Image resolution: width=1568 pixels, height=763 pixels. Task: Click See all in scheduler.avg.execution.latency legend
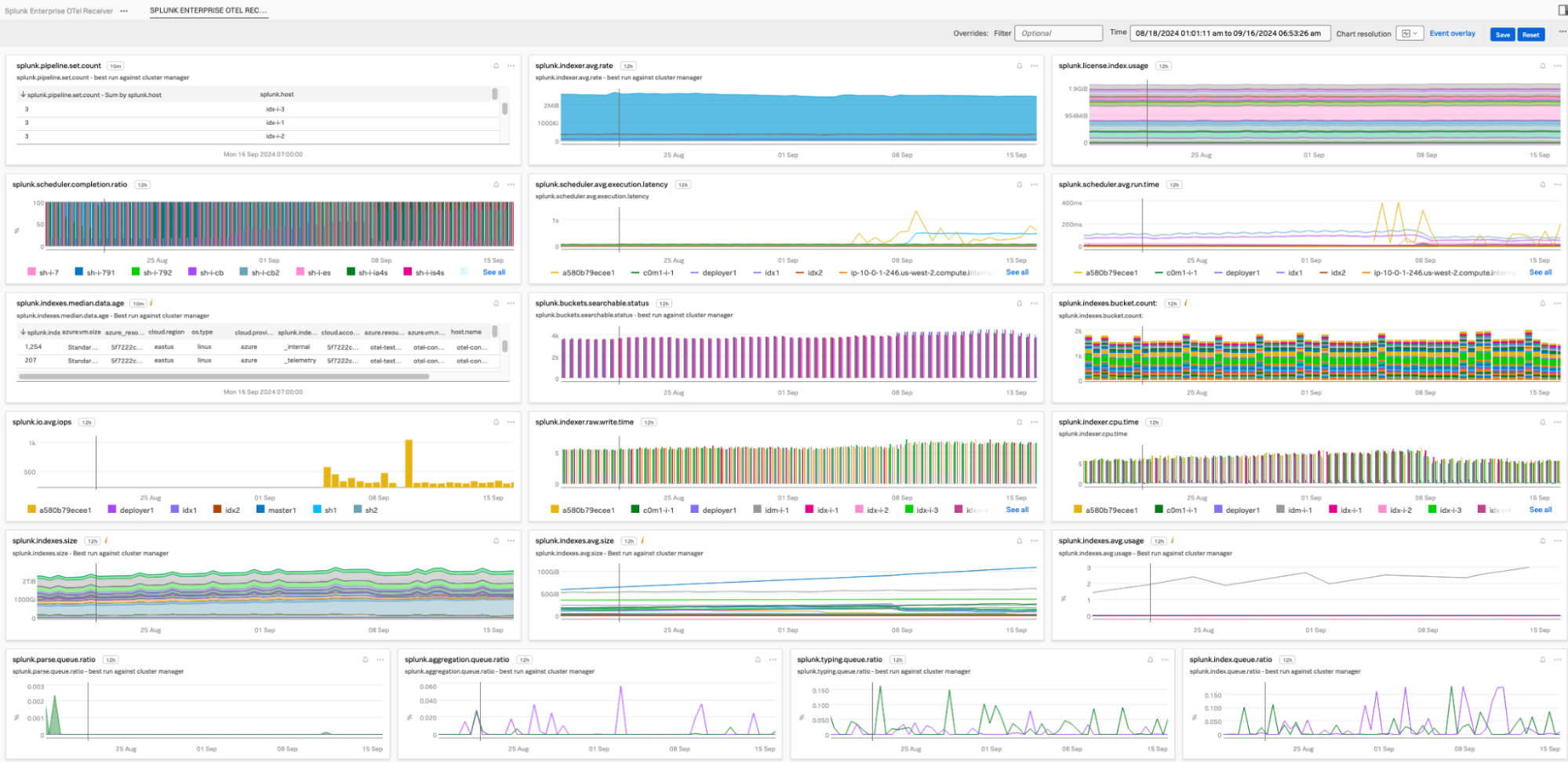[x=1017, y=272]
